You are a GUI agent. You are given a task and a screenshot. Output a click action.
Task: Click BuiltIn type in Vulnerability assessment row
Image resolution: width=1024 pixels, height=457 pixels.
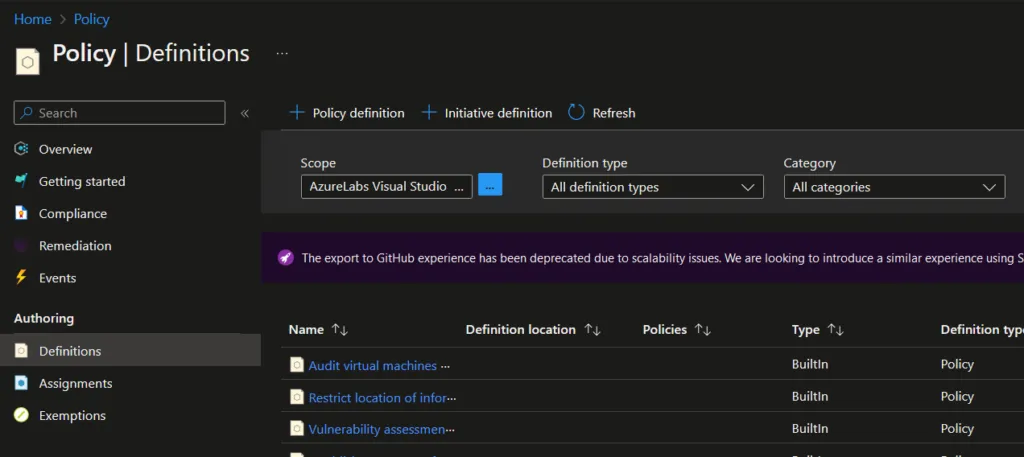(x=810, y=428)
